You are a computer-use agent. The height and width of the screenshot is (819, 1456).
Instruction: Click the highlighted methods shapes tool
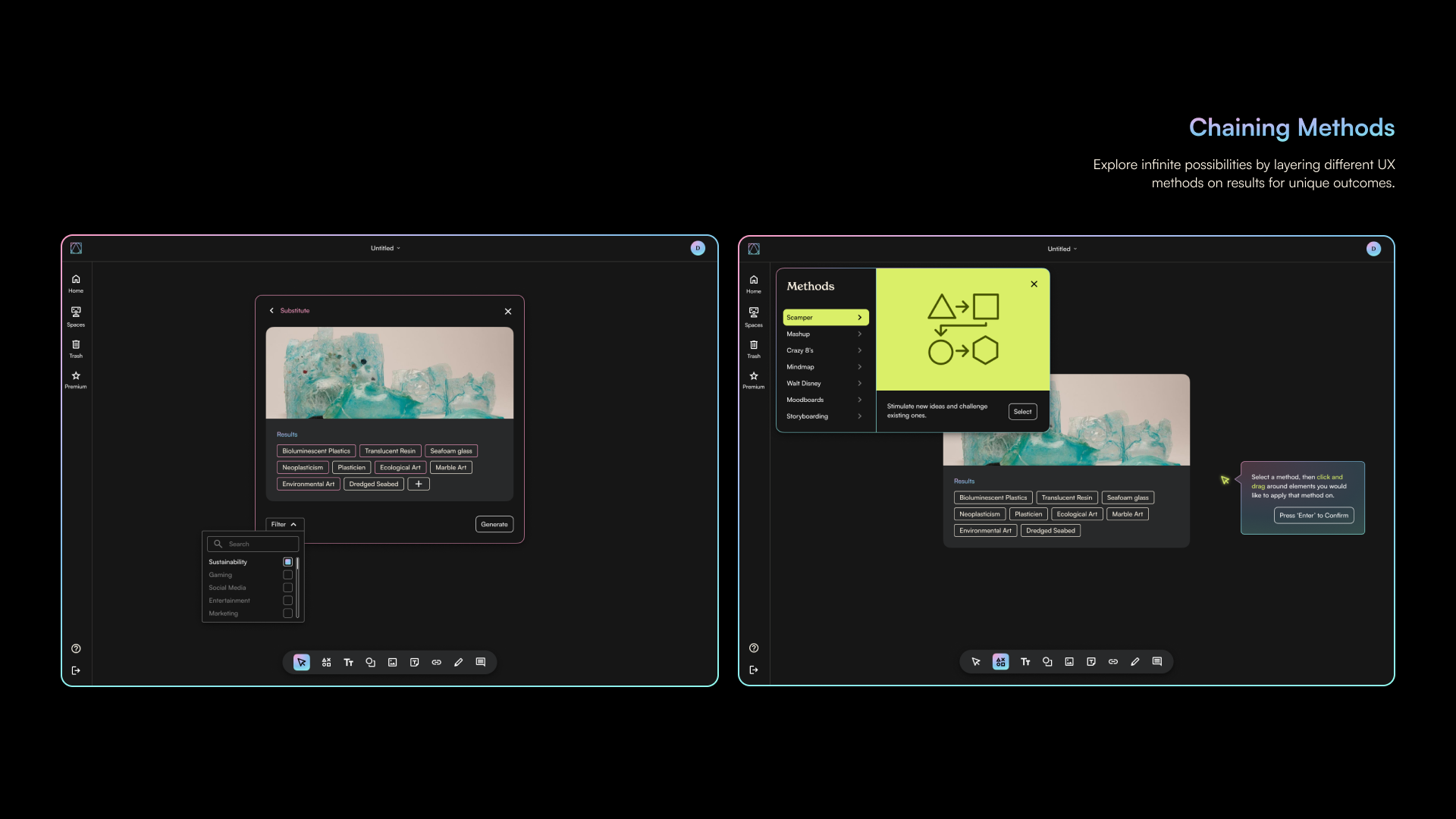tap(1000, 661)
